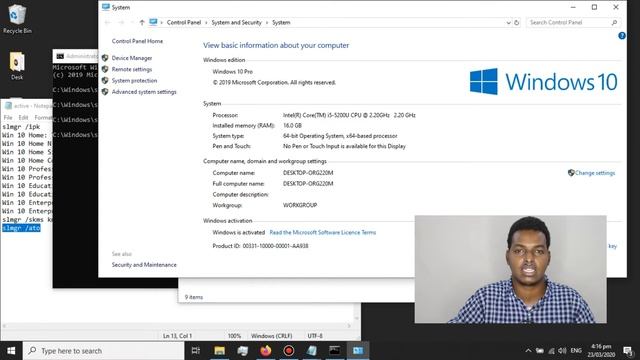
Task: Expand the chevron before Control Panel breadcrumb
Action: click(162, 23)
